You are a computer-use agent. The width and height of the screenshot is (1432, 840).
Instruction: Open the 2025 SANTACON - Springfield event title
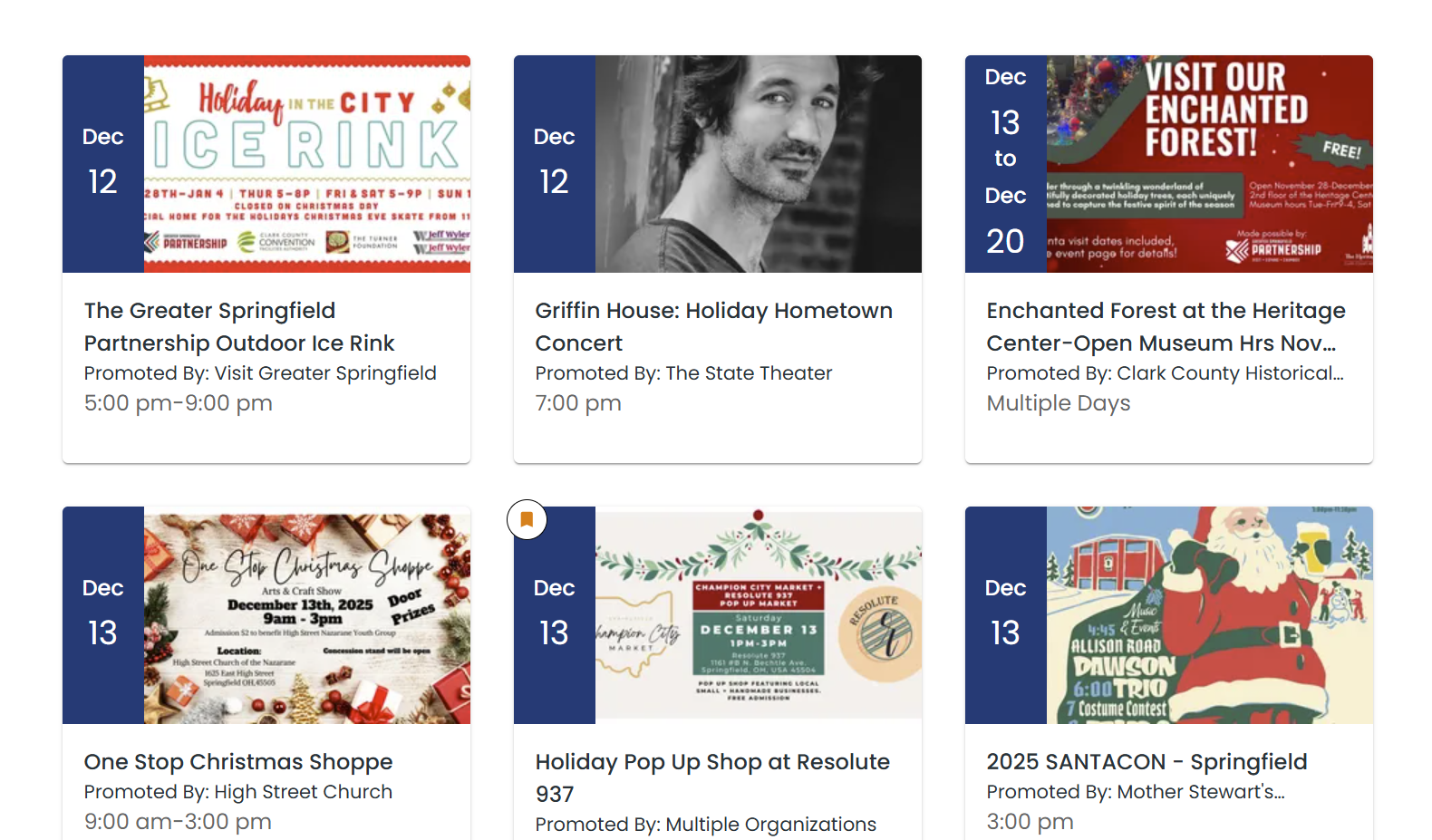pos(1147,762)
